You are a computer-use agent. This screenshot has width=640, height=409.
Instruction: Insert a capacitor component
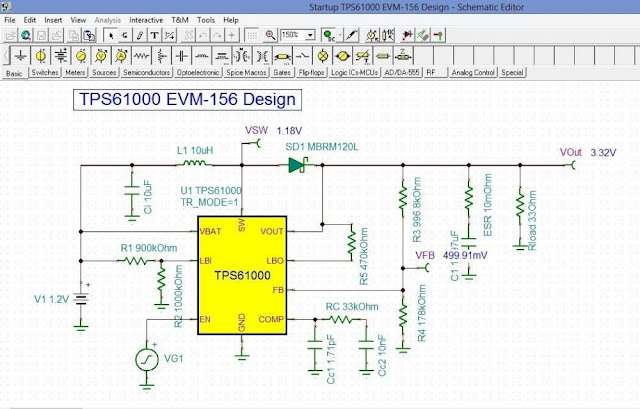(x=182, y=56)
